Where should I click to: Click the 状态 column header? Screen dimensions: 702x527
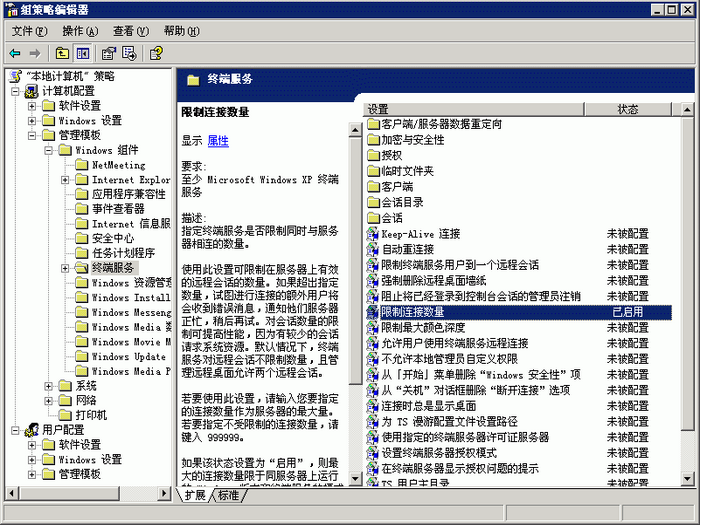pyautogui.click(x=628, y=109)
